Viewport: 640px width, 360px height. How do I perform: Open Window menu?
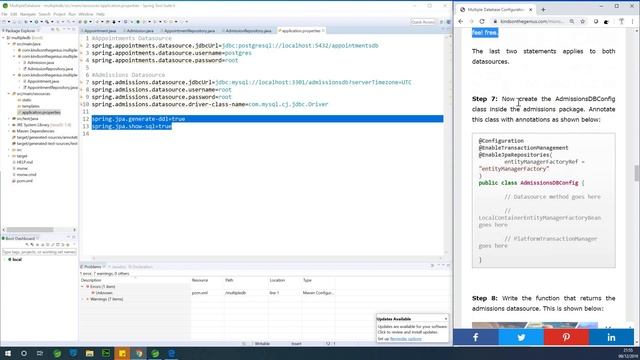point(86,14)
